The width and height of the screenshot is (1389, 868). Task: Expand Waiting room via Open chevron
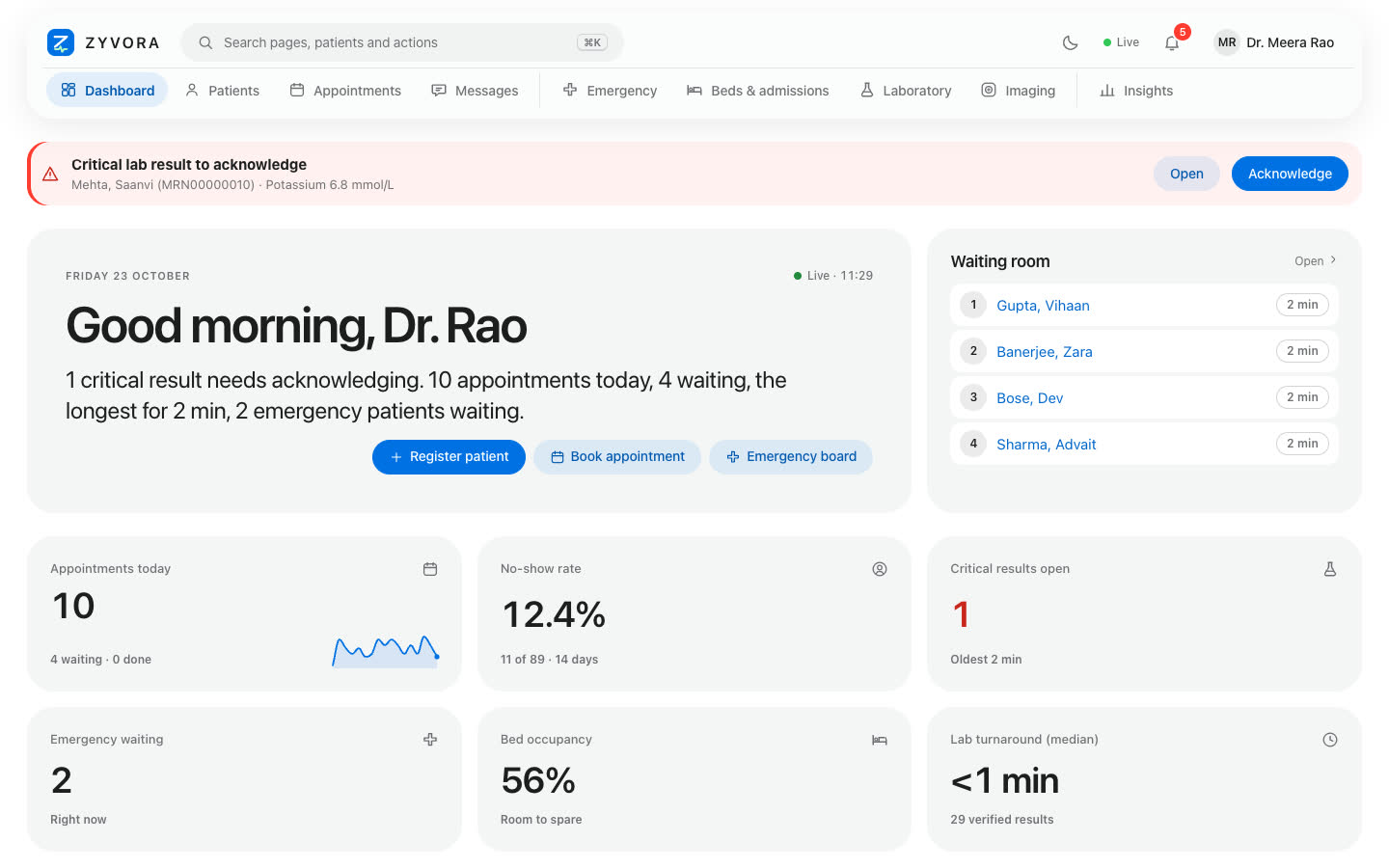point(1316,260)
